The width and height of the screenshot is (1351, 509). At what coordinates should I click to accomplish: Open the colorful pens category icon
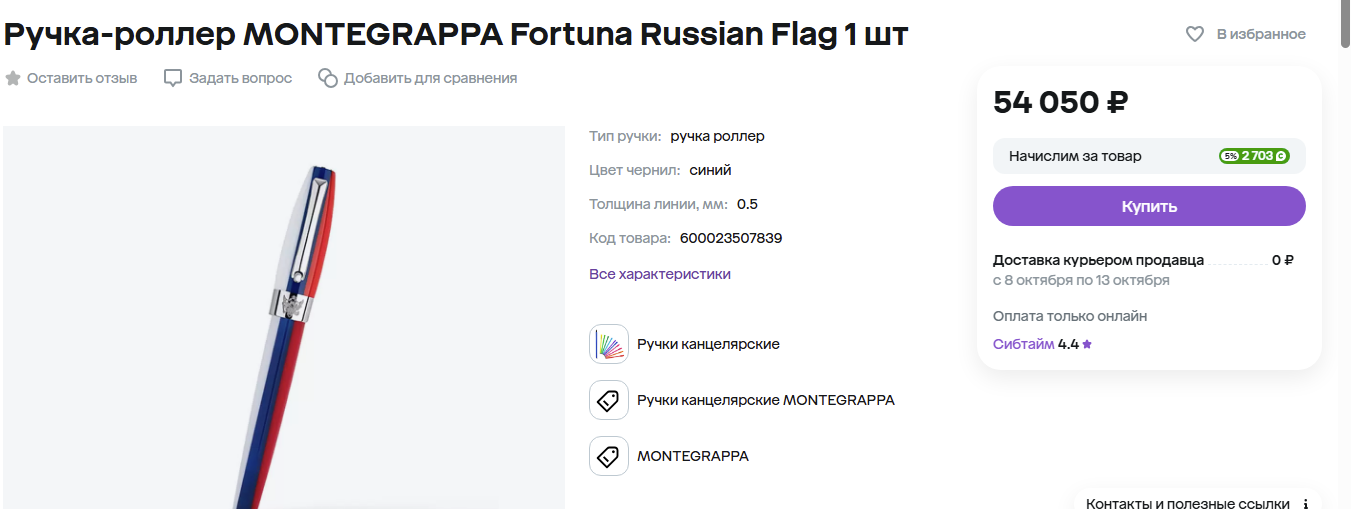coord(609,344)
